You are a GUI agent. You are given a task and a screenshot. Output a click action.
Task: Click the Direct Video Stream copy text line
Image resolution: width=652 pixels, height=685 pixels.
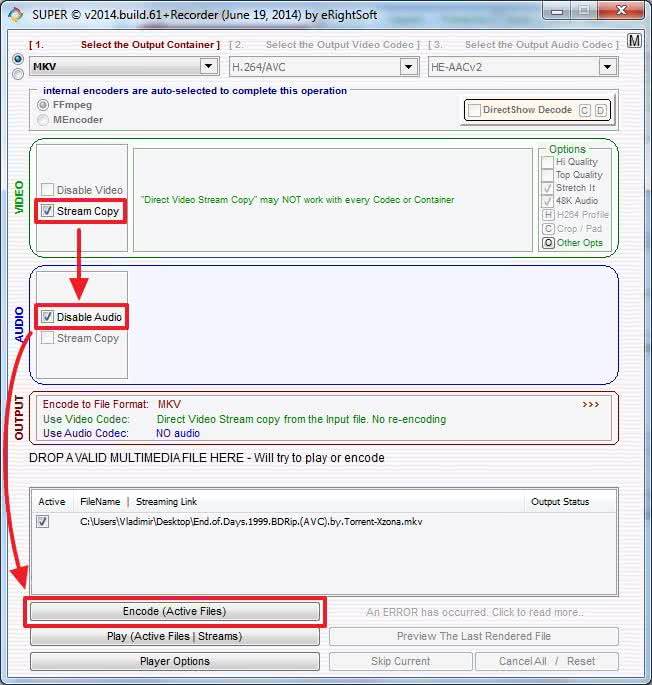click(x=302, y=419)
